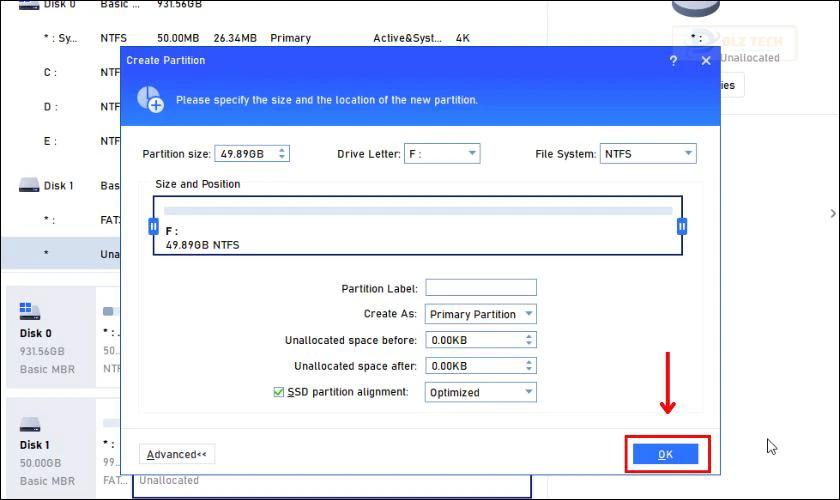Open SSD alignment Optimized dropdown

coord(481,392)
